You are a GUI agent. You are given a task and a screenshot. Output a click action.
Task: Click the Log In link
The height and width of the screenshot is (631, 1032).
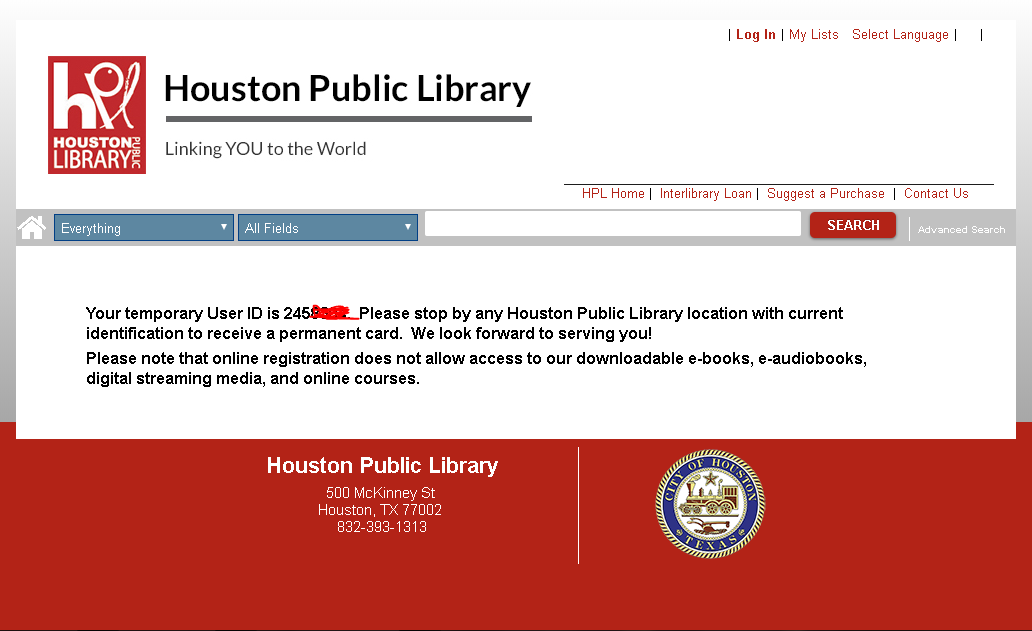coord(755,35)
